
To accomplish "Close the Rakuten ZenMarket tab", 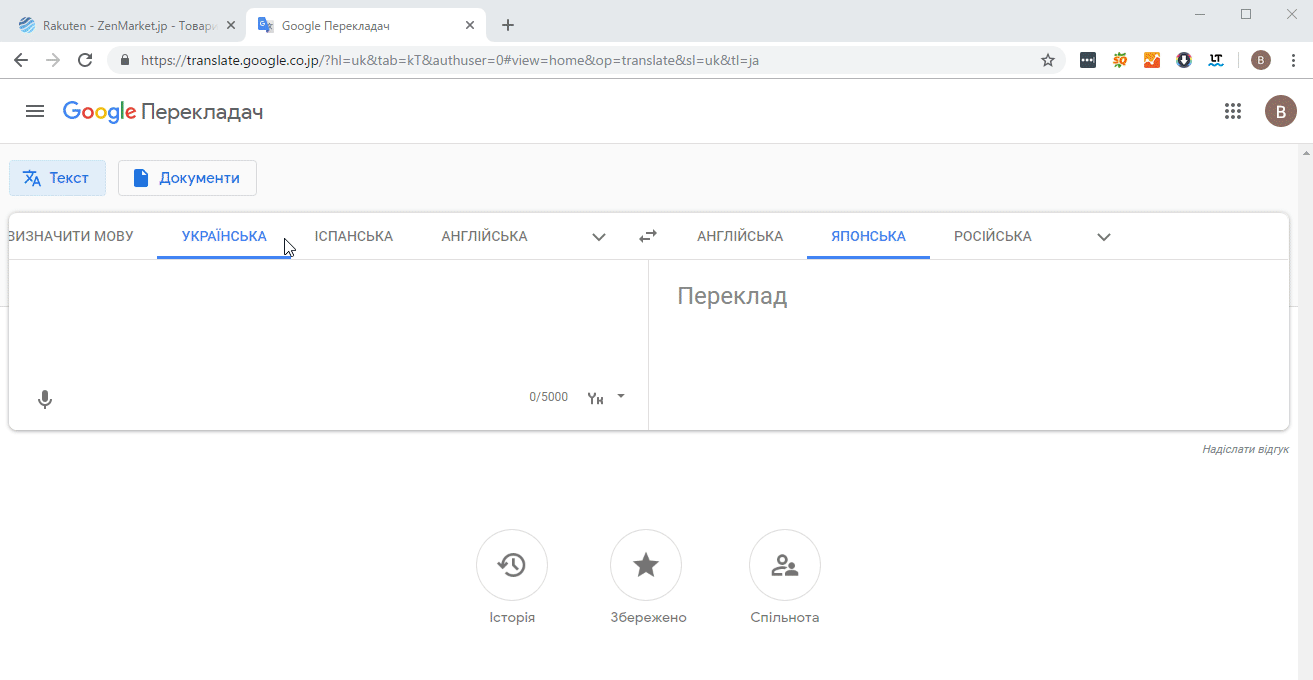I will 231,25.
